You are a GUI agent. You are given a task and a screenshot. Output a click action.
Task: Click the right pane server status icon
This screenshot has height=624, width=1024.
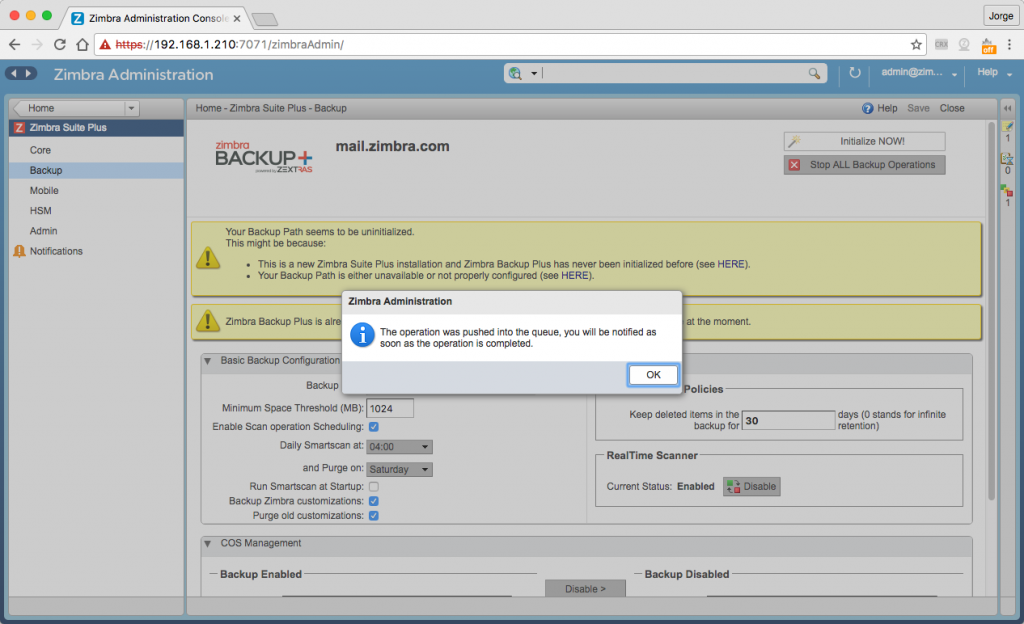tap(1006, 191)
